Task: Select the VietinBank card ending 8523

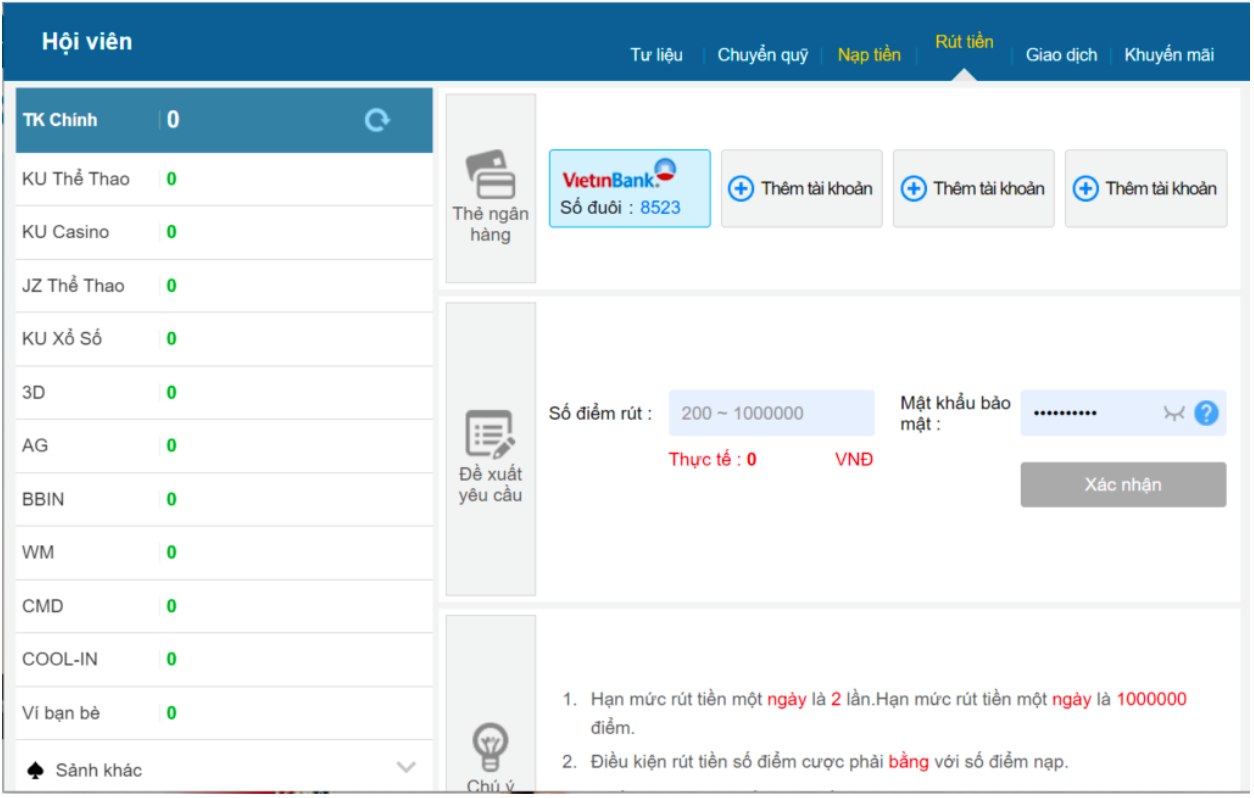Action: point(630,188)
